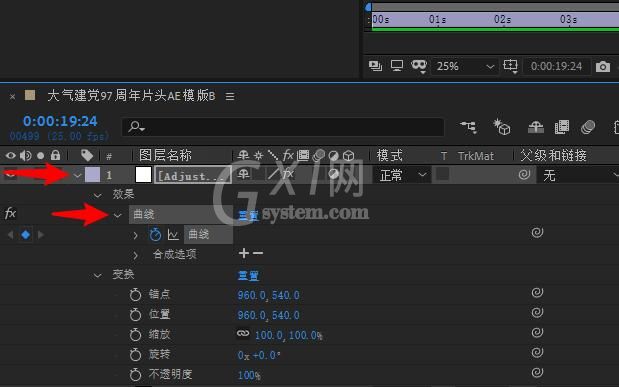This screenshot has height=387, width=619.
Task: Click the label tag column header
Action: [x=87, y=156]
